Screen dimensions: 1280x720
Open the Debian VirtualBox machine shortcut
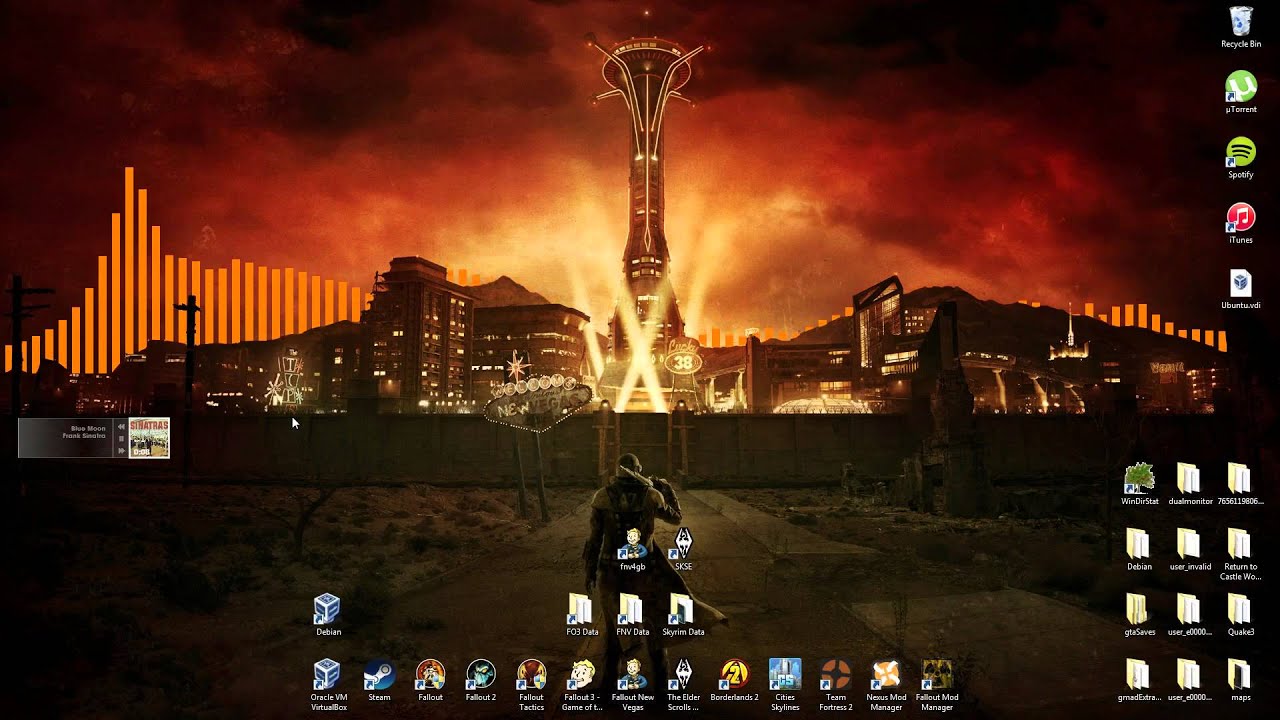328,615
